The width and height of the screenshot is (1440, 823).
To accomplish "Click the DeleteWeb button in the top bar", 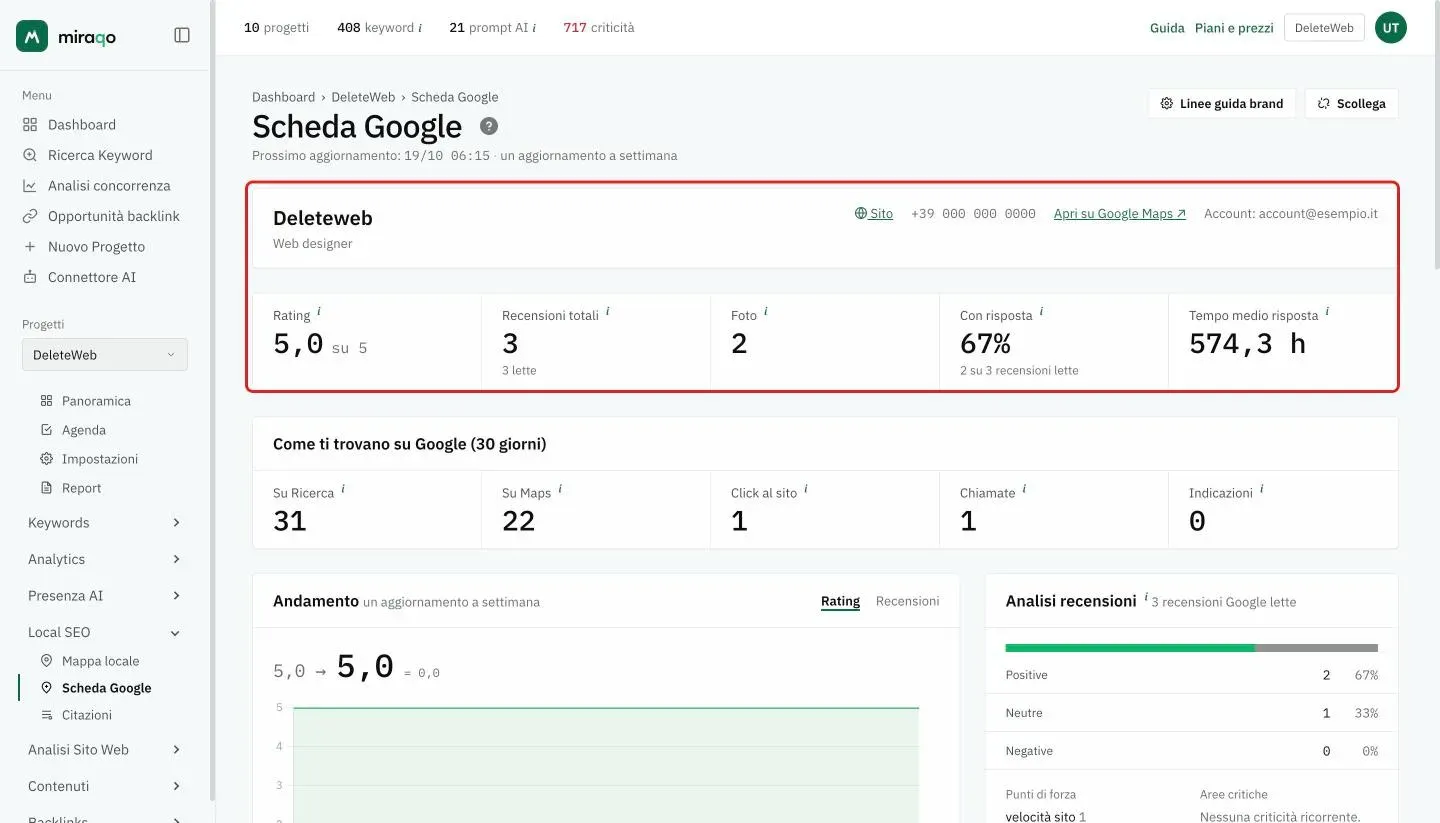I will (1324, 28).
